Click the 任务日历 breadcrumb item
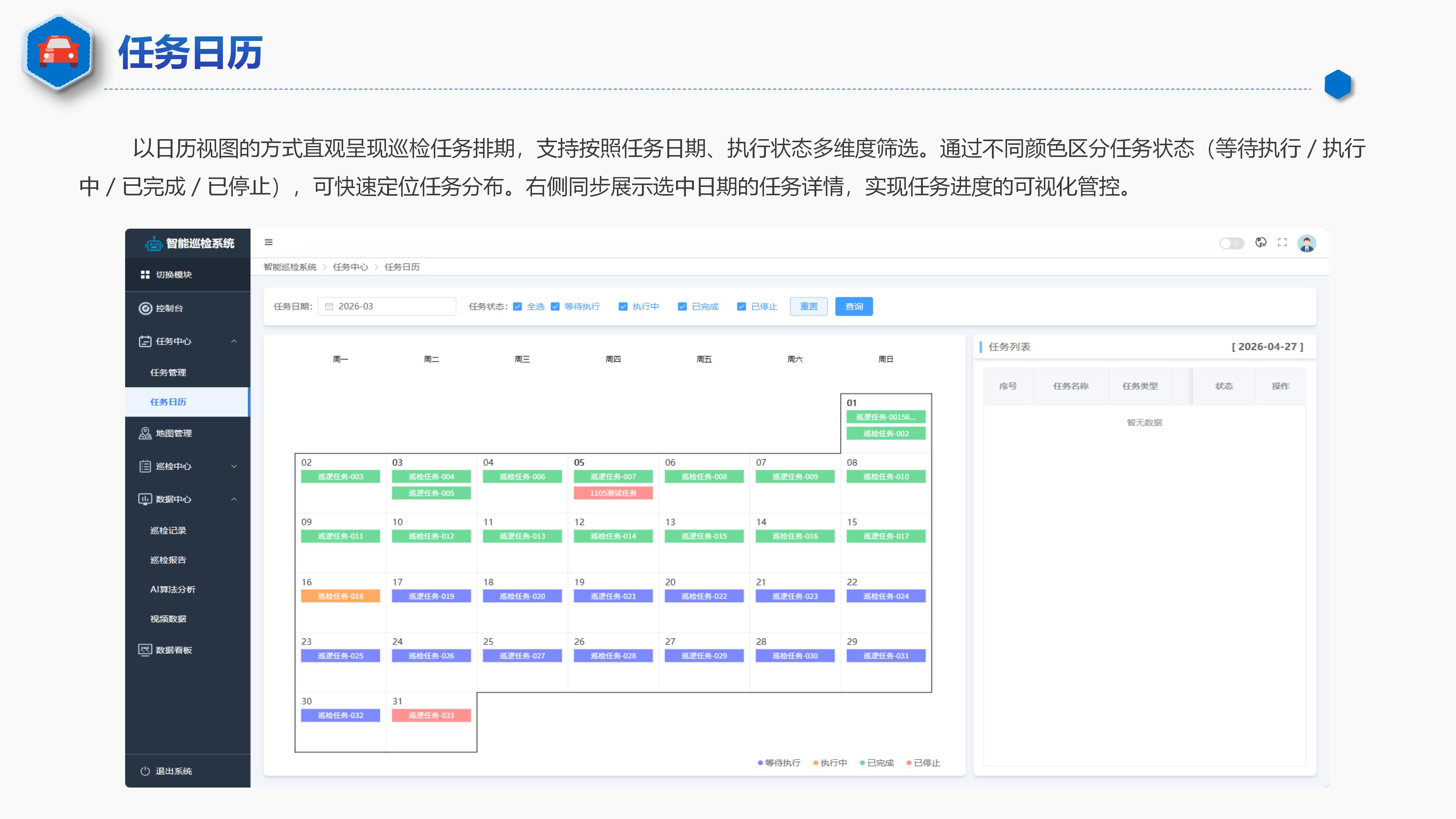 click(x=402, y=267)
